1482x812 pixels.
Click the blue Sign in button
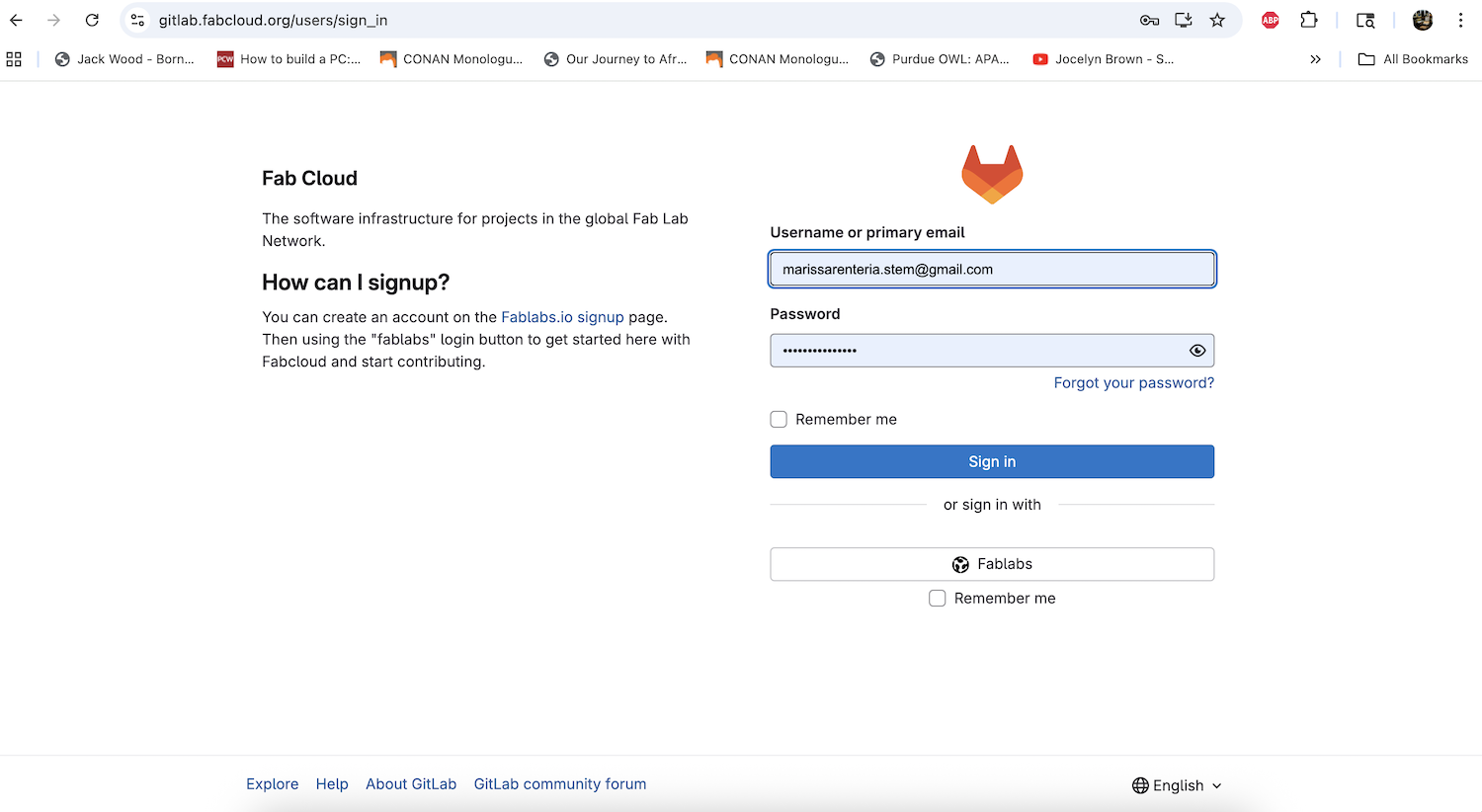pyautogui.click(x=992, y=461)
